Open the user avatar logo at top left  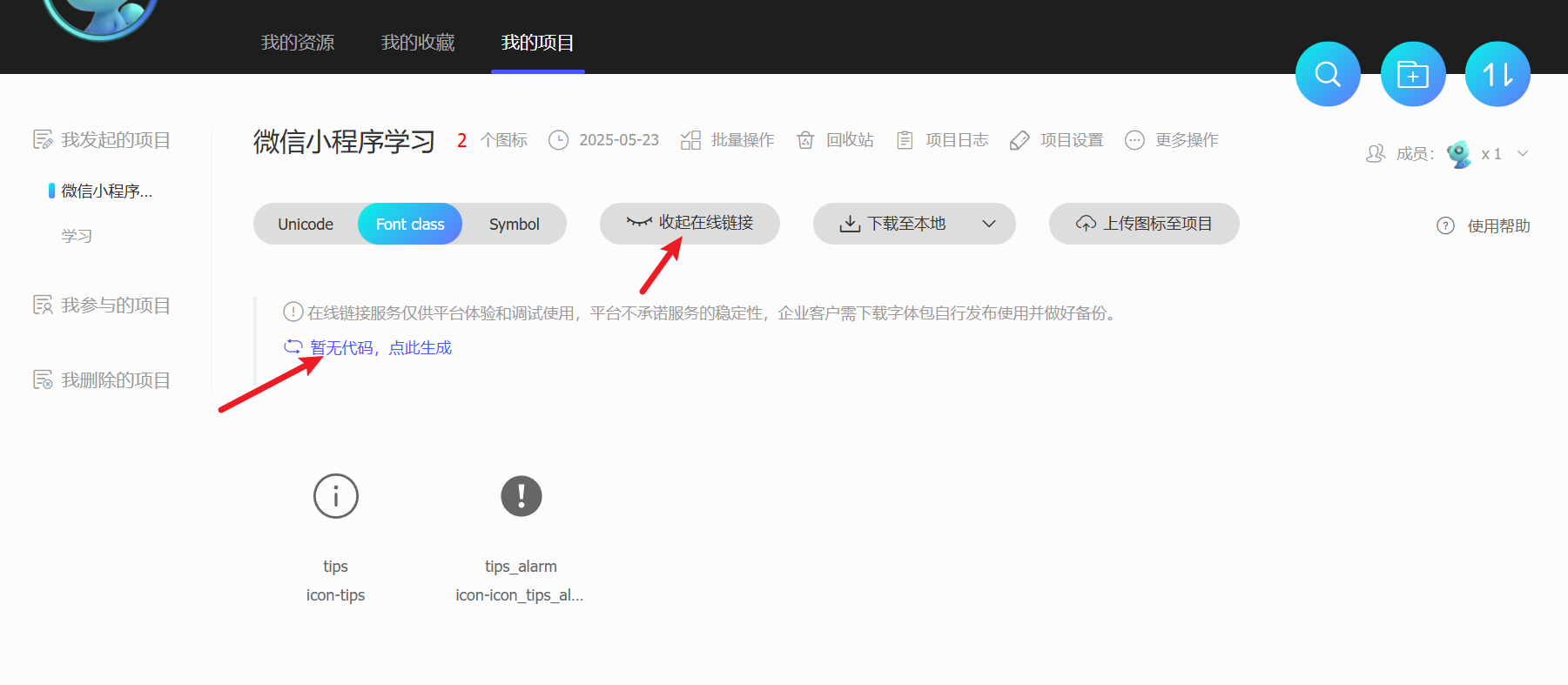tap(101, 16)
